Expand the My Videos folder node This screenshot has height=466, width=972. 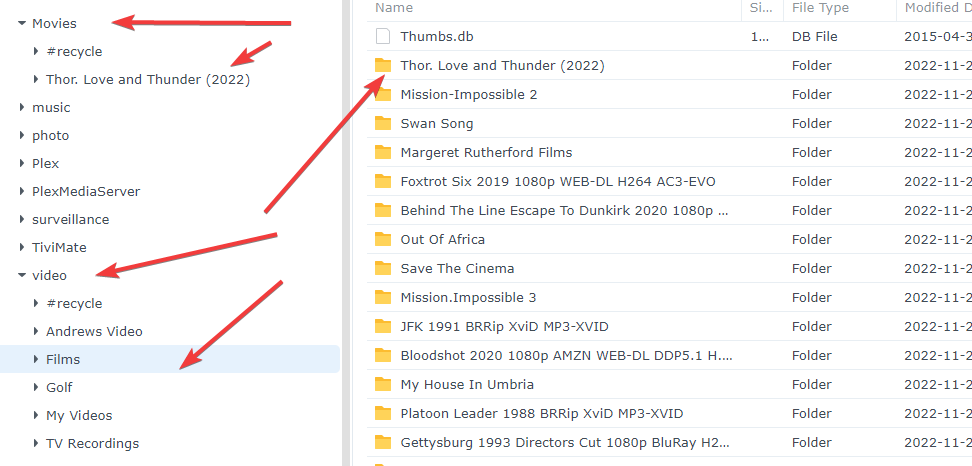point(36,415)
